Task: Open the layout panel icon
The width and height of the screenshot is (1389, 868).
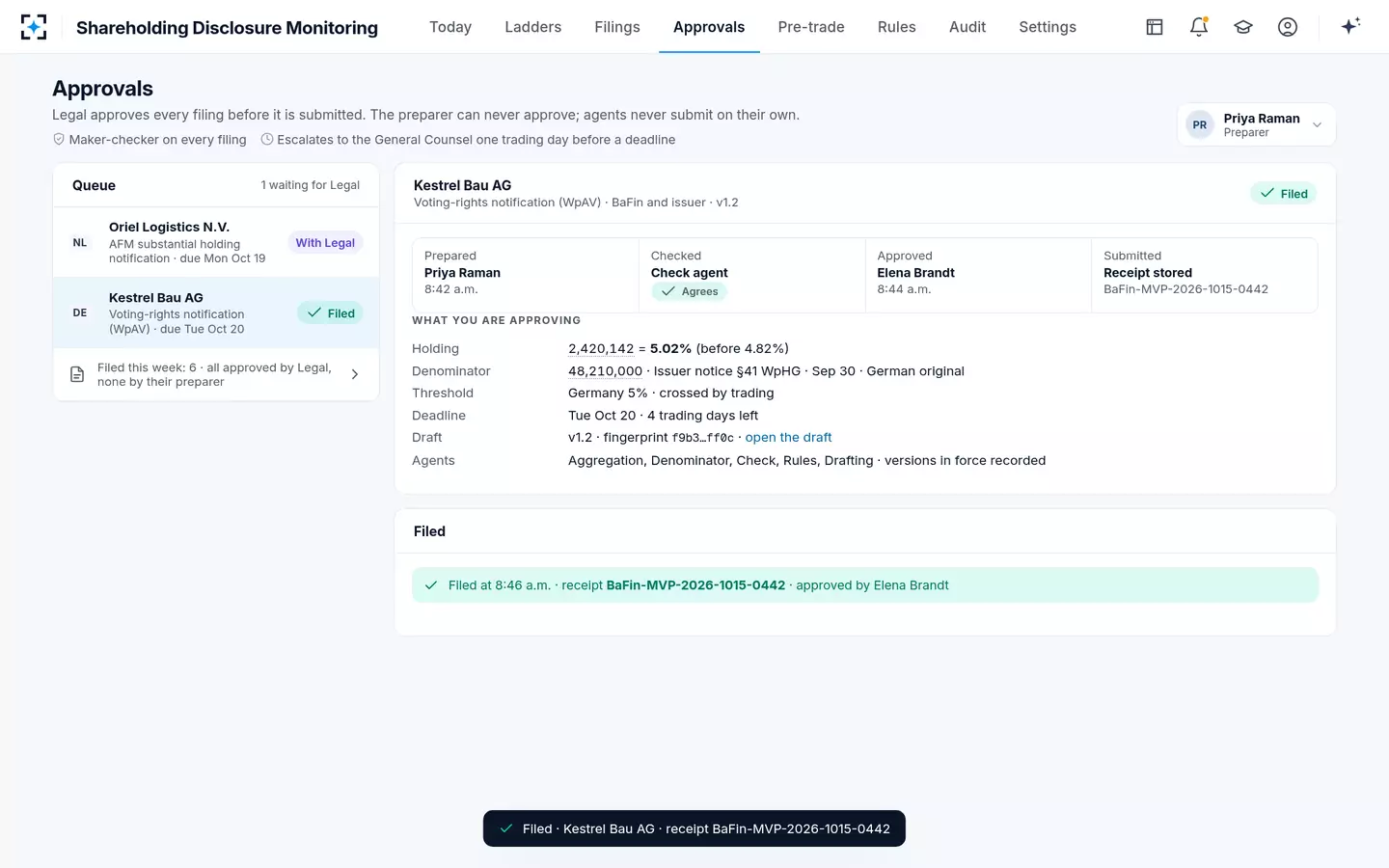Action: pos(1155,27)
